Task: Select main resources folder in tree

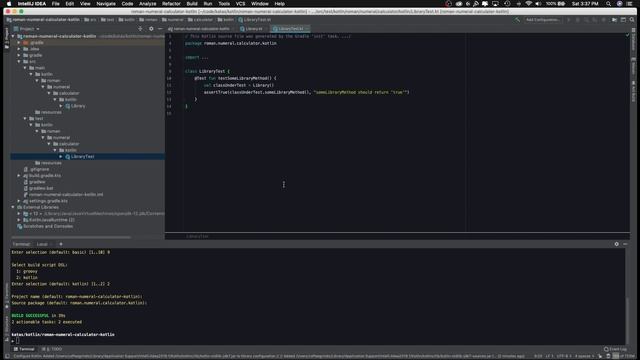Action: pyautogui.click(x=48, y=112)
